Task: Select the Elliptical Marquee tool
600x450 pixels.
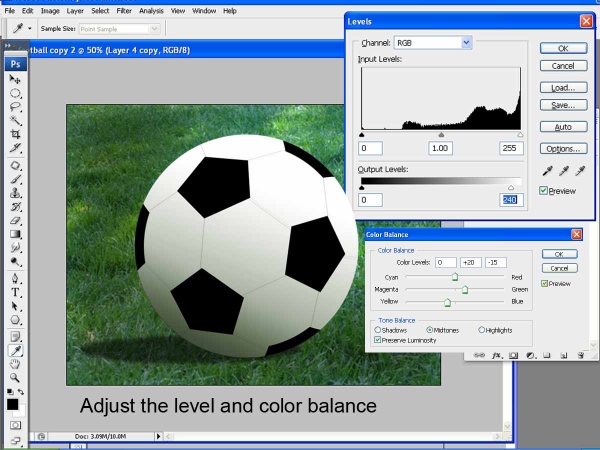Action: pos(15,93)
